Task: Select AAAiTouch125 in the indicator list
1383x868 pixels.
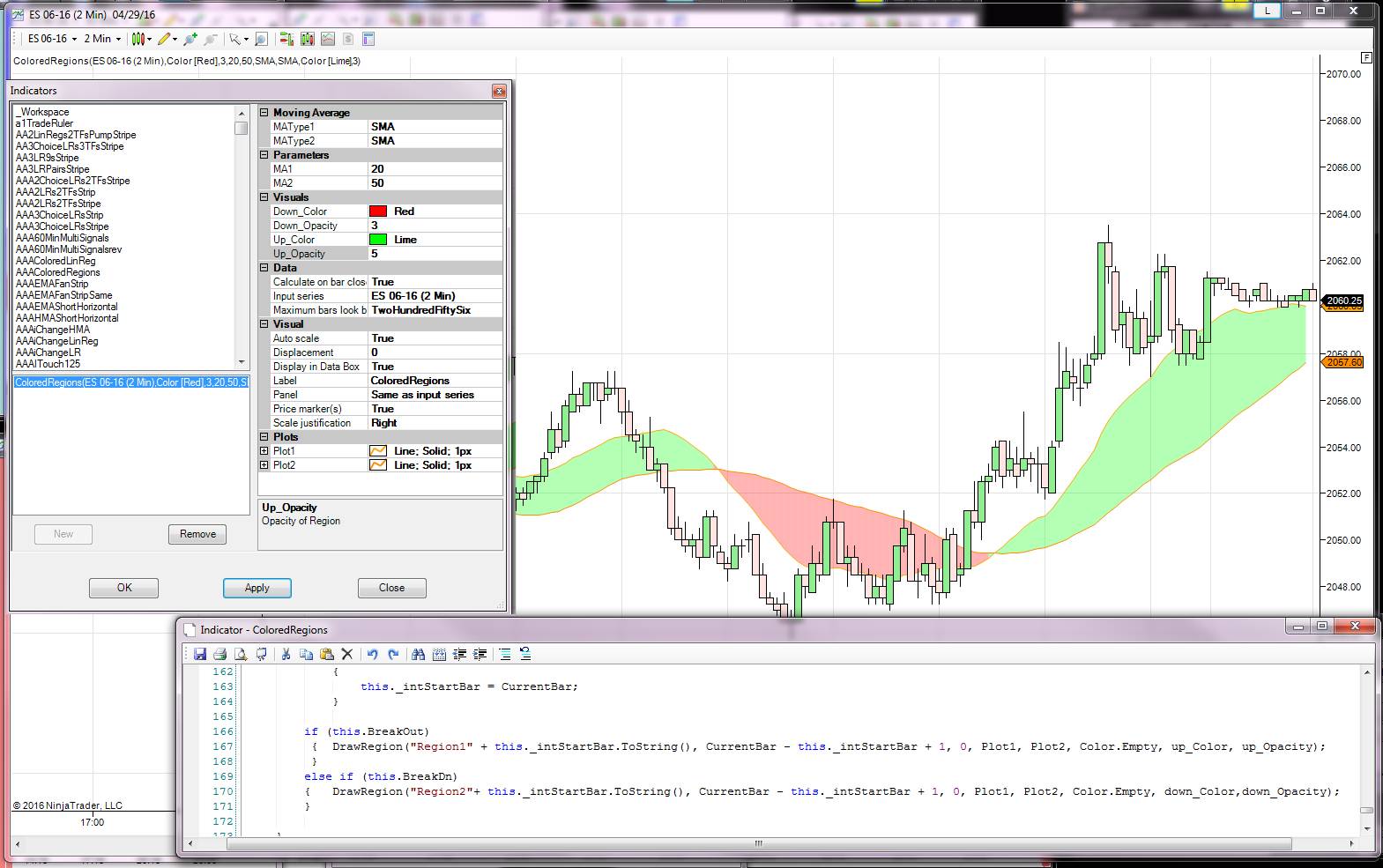Action: coord(48,364)
